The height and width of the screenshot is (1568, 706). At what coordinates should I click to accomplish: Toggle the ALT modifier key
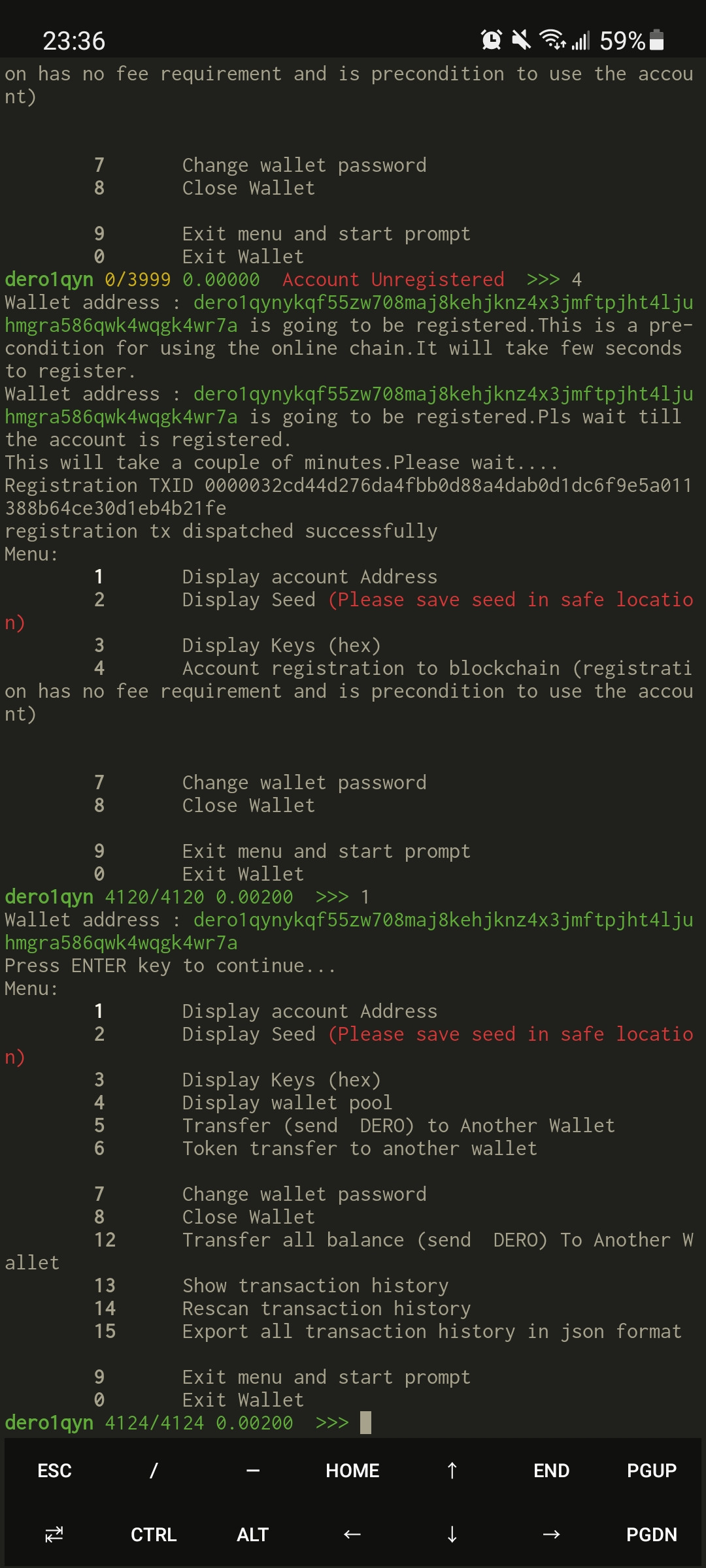(x=253, y=1534)
